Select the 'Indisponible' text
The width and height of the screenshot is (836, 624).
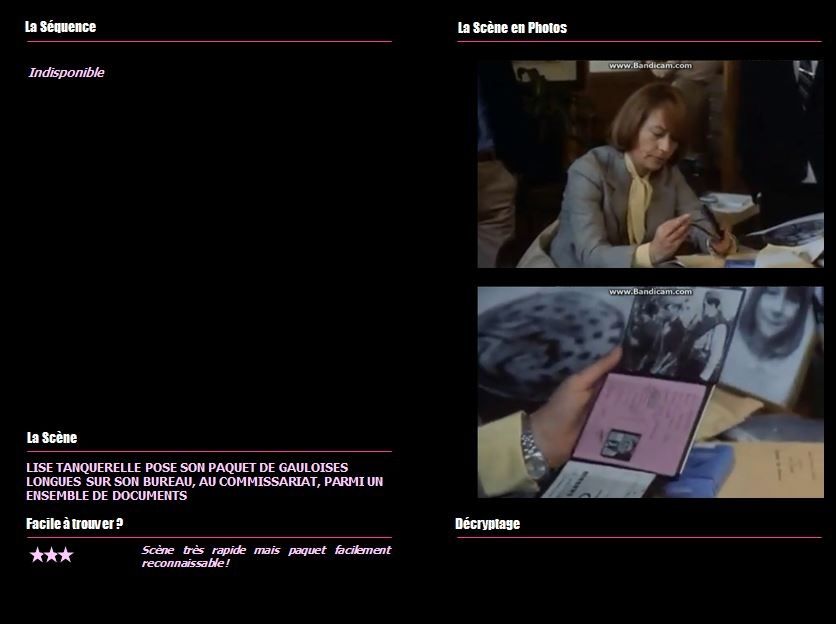(67, 73)
